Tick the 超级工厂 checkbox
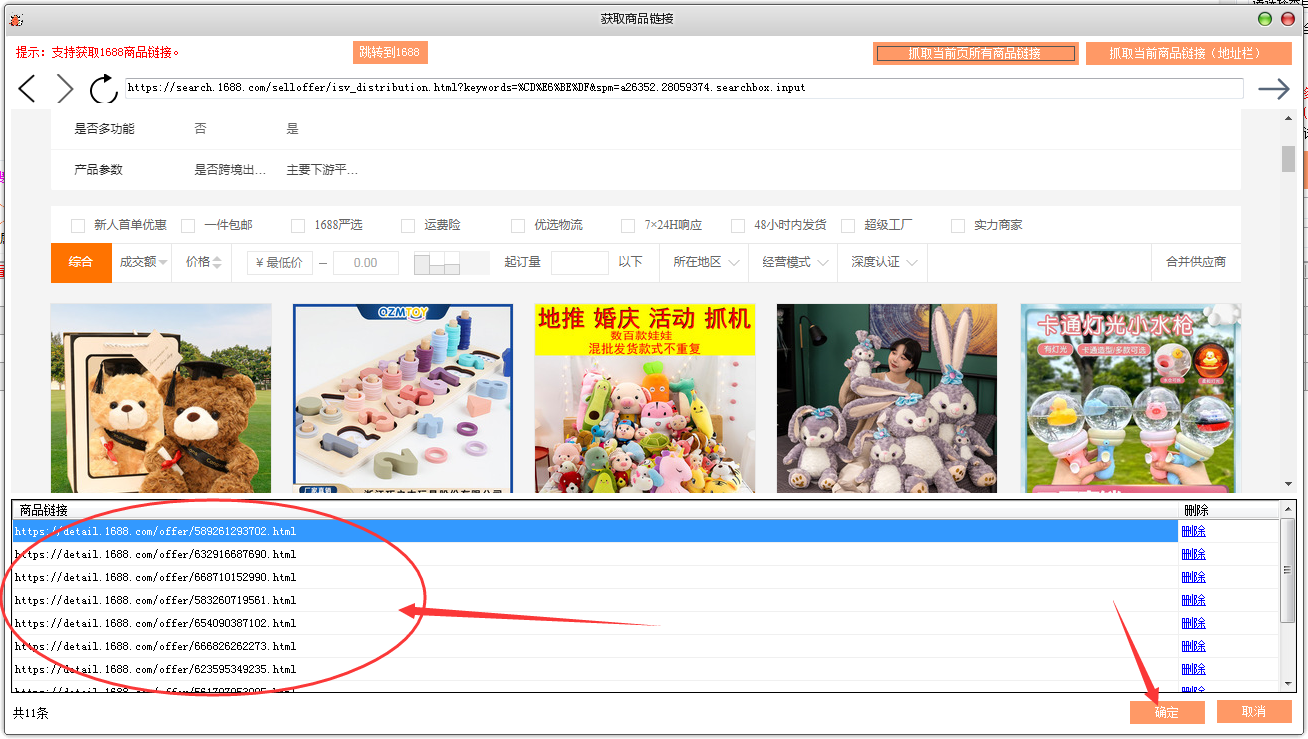This screenshot has width=1308, height=739. point(848,226)
